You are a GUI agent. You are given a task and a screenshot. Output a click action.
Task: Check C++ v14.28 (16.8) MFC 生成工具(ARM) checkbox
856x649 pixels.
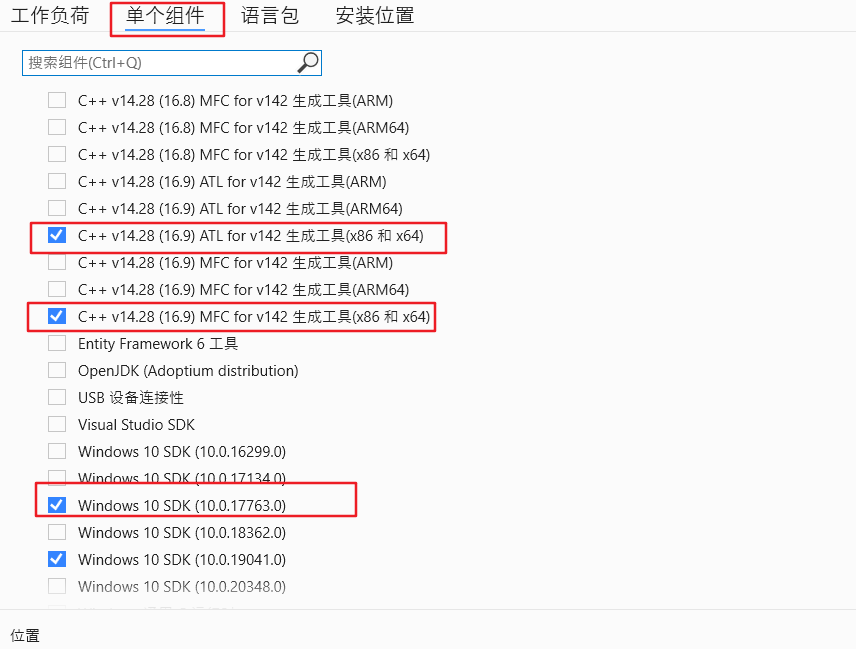(57, 100)
